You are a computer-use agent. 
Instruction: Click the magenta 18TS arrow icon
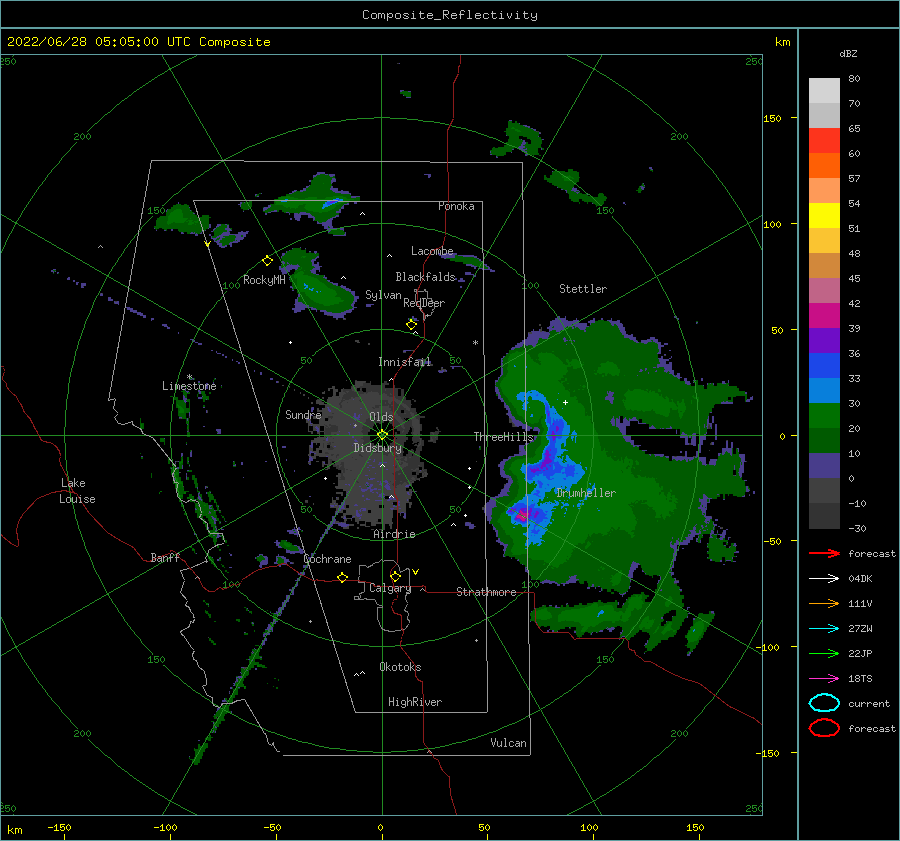(x=824, y=679)
